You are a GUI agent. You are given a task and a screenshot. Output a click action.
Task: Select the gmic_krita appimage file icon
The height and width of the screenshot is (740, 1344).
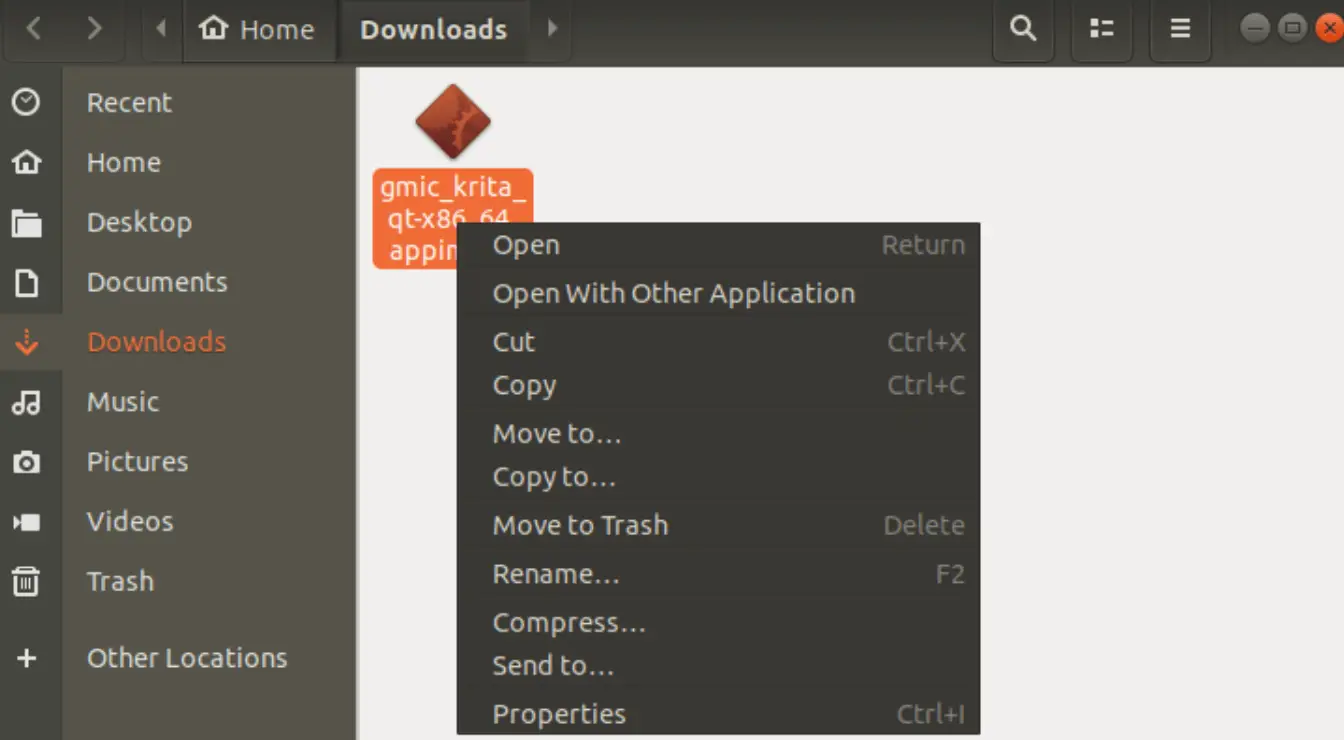(453, 122)
